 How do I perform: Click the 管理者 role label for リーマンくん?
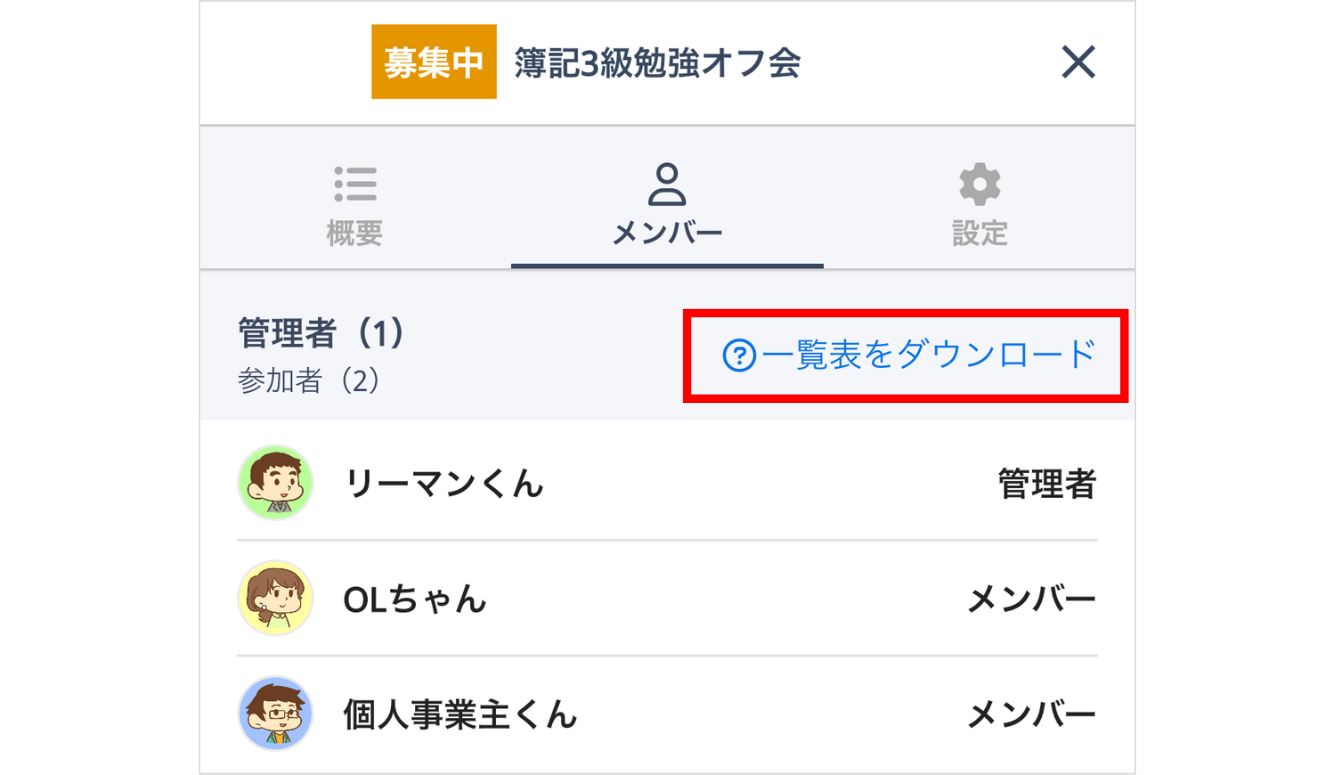tap(1047, 484)
